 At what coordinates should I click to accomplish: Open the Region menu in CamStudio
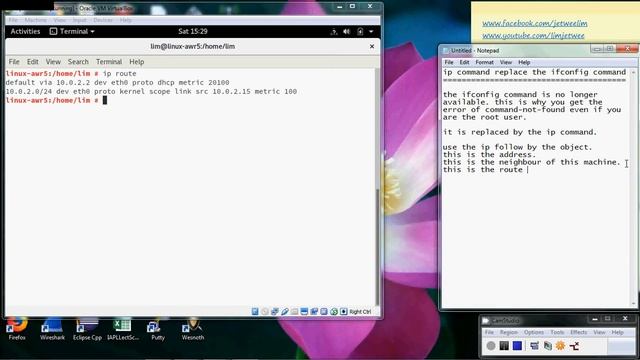[509, 332]
